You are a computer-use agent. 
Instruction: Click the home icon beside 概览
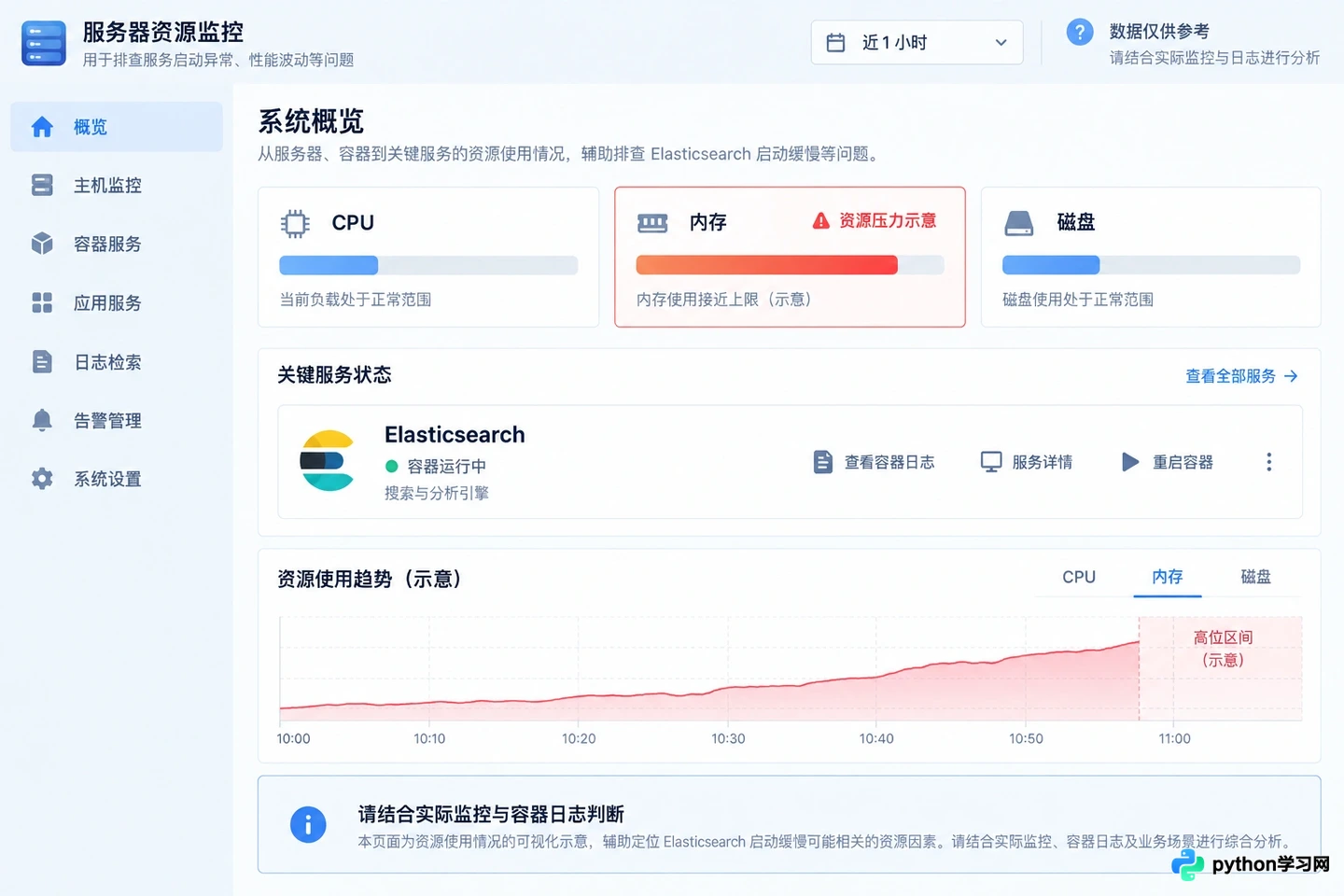tap(42, 127)
